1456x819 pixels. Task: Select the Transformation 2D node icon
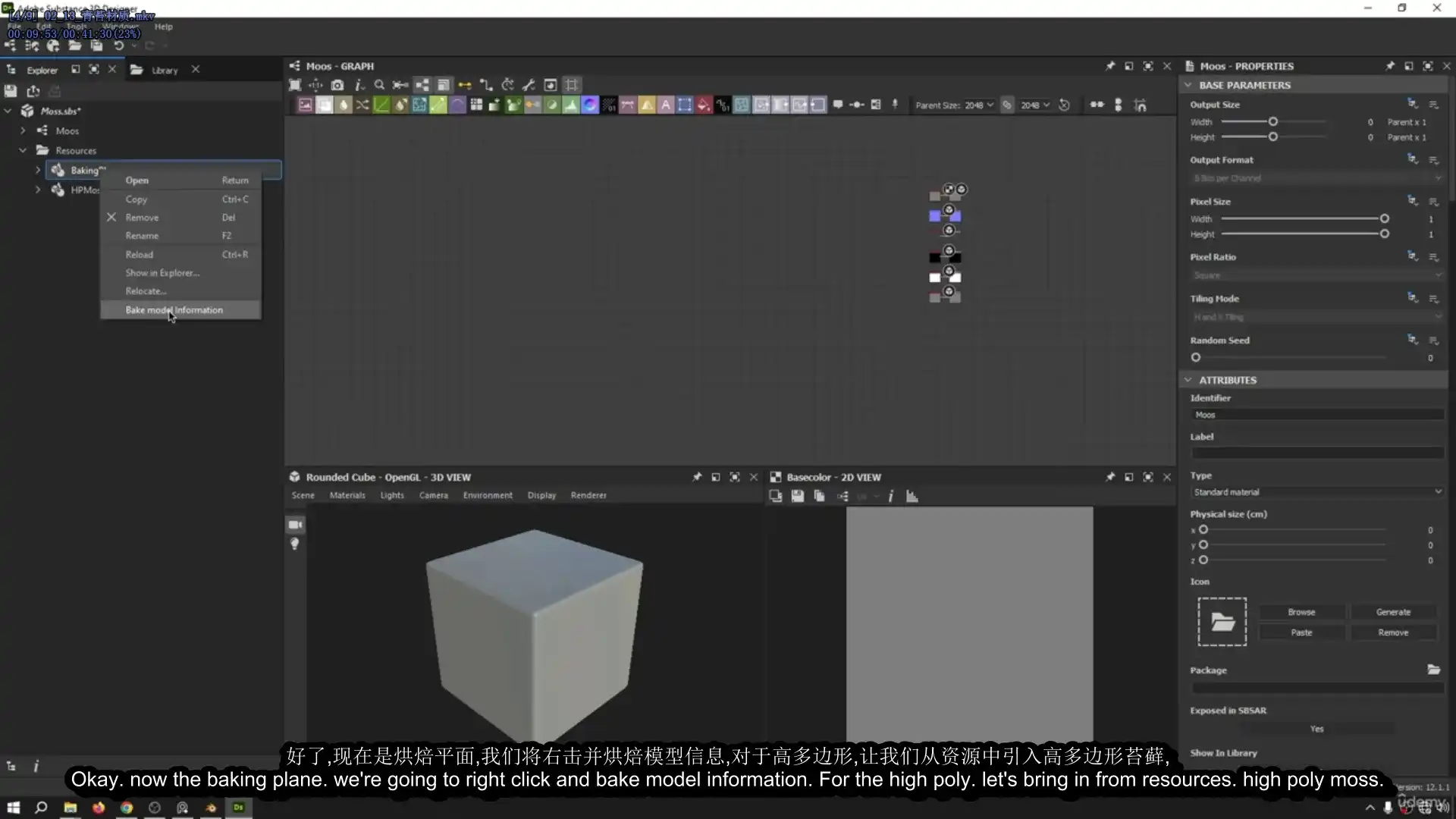pos(419,105)
